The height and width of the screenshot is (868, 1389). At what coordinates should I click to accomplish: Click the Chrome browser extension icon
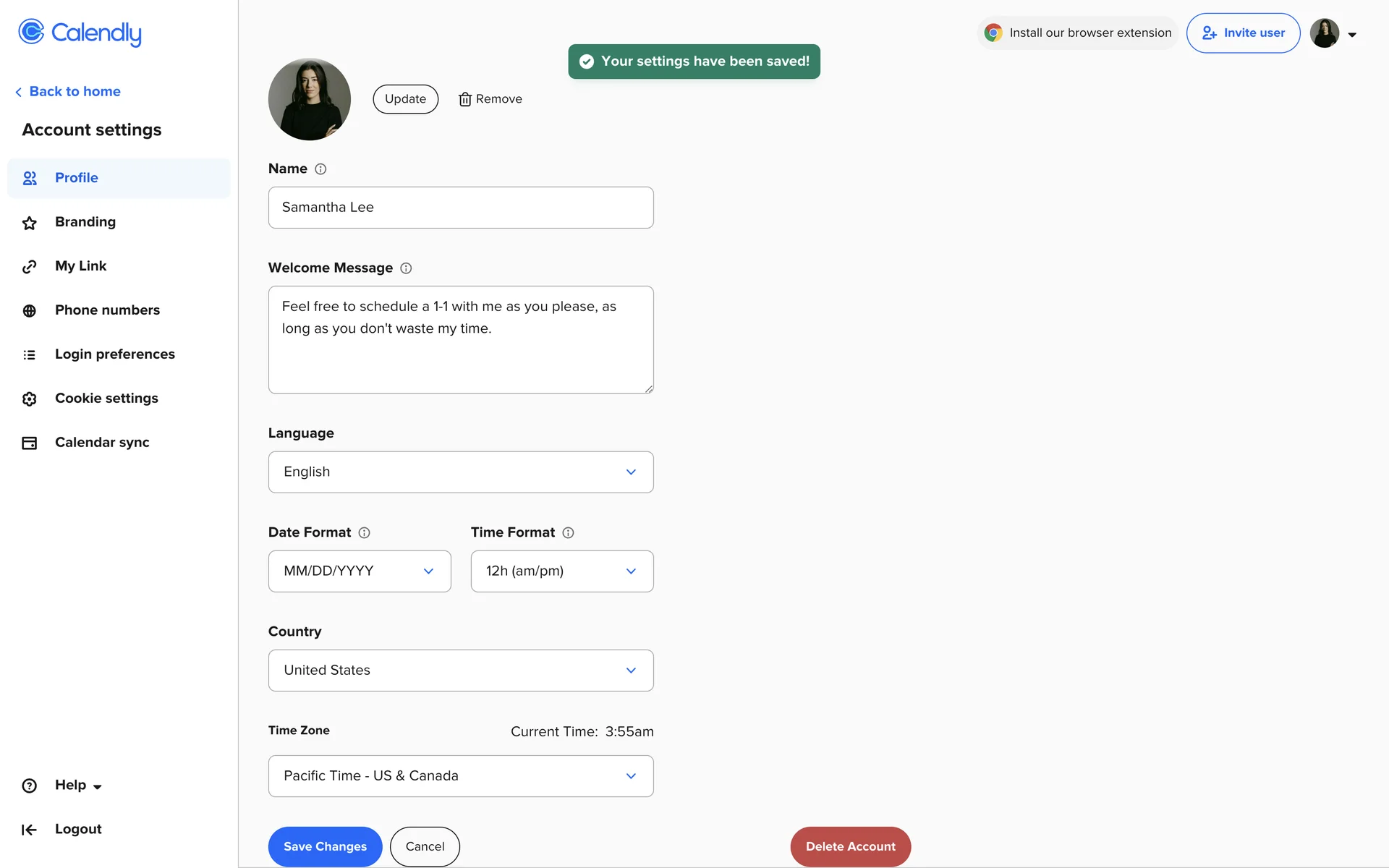993,33
